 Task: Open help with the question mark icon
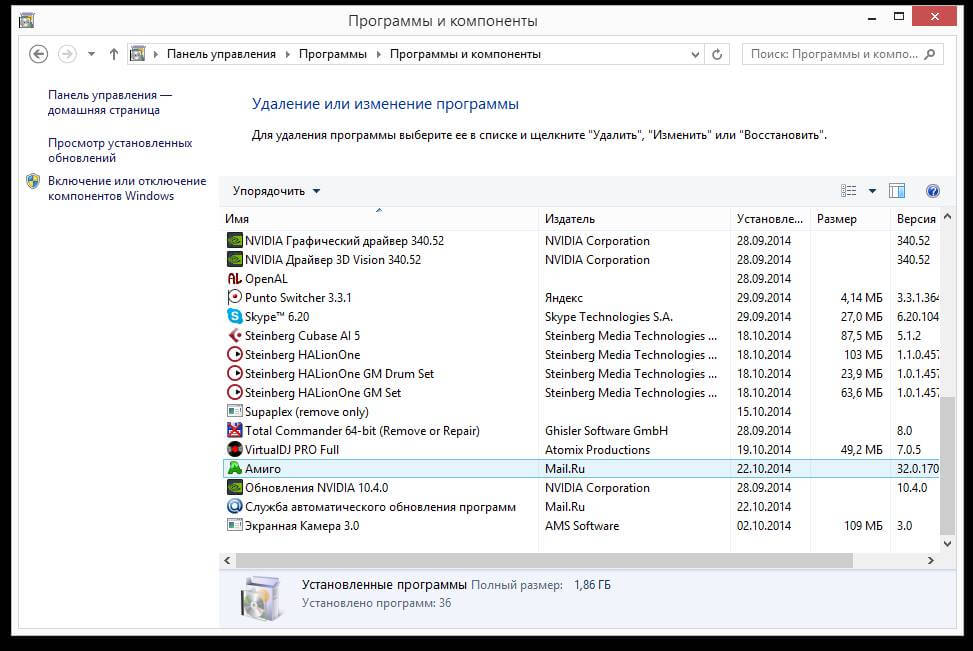pos(932,191)
